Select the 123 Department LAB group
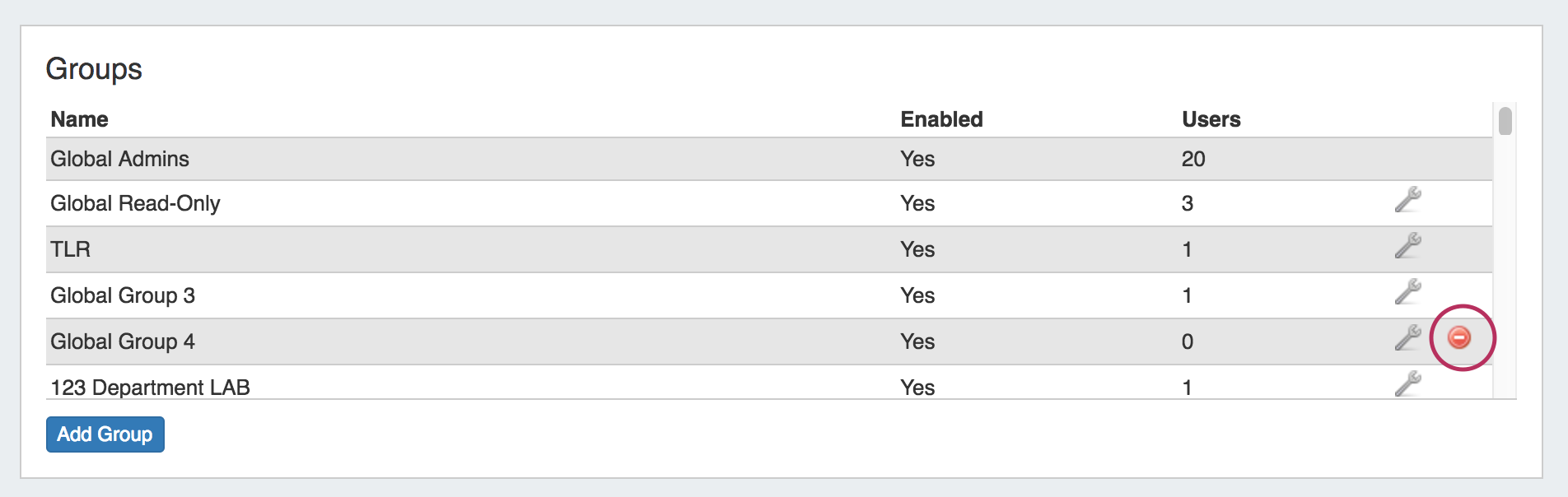This screenshot has width=1568, height=497. click(150, 387)
